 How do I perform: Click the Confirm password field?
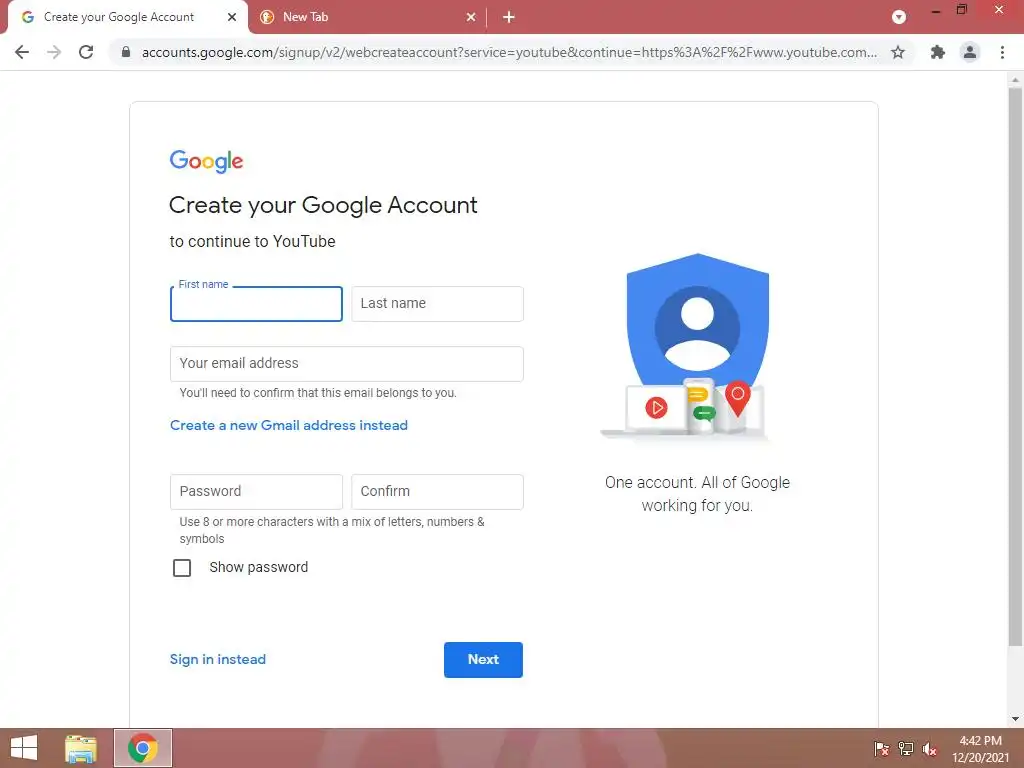[x=438, y=492]
